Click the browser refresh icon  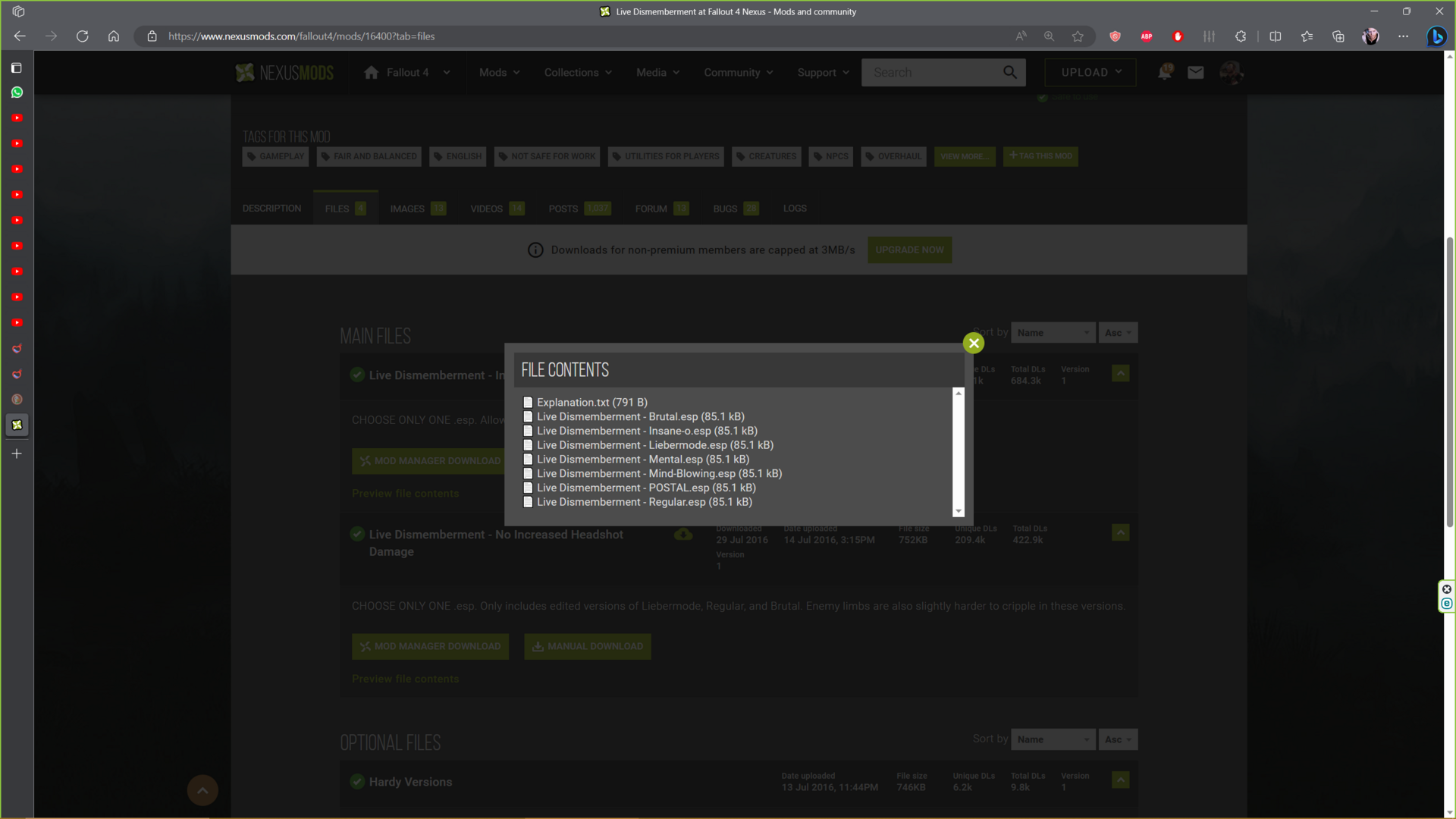(x=82, y=36)
